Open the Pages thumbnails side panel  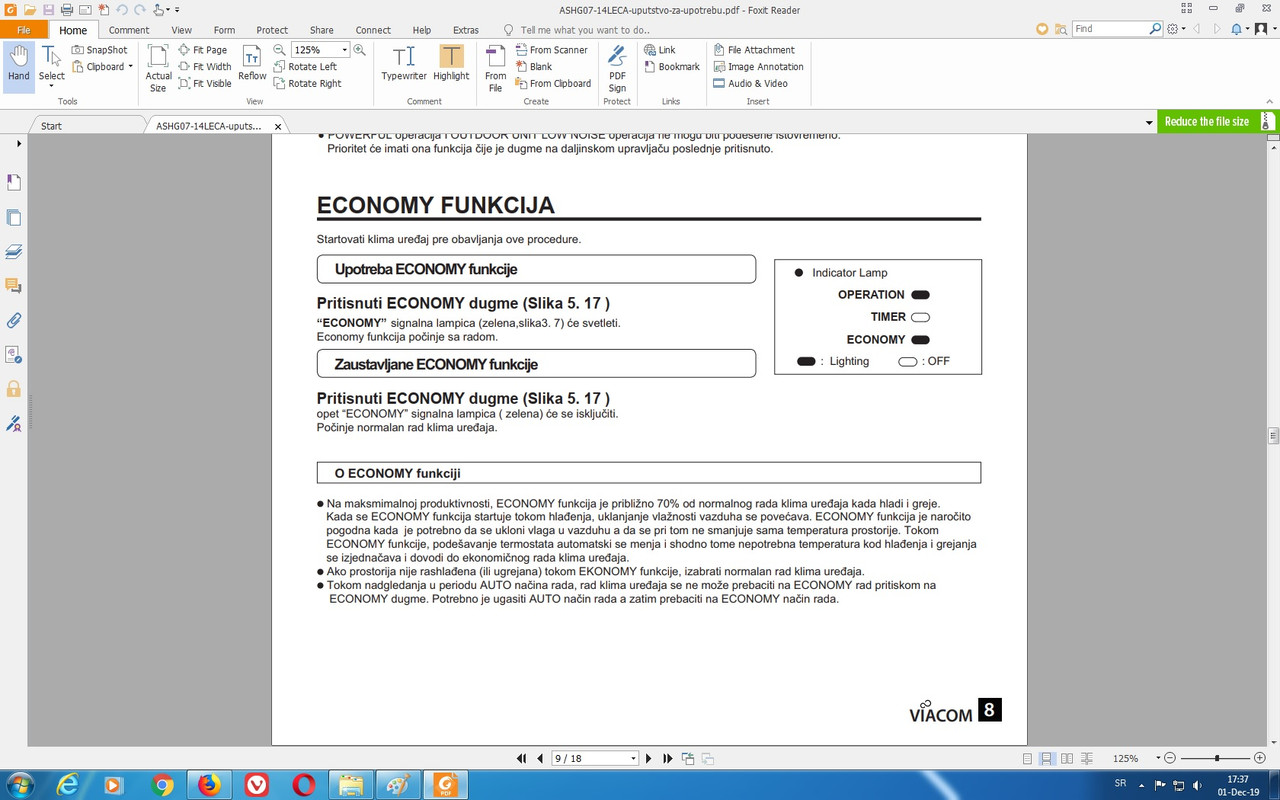pos(14,217)
